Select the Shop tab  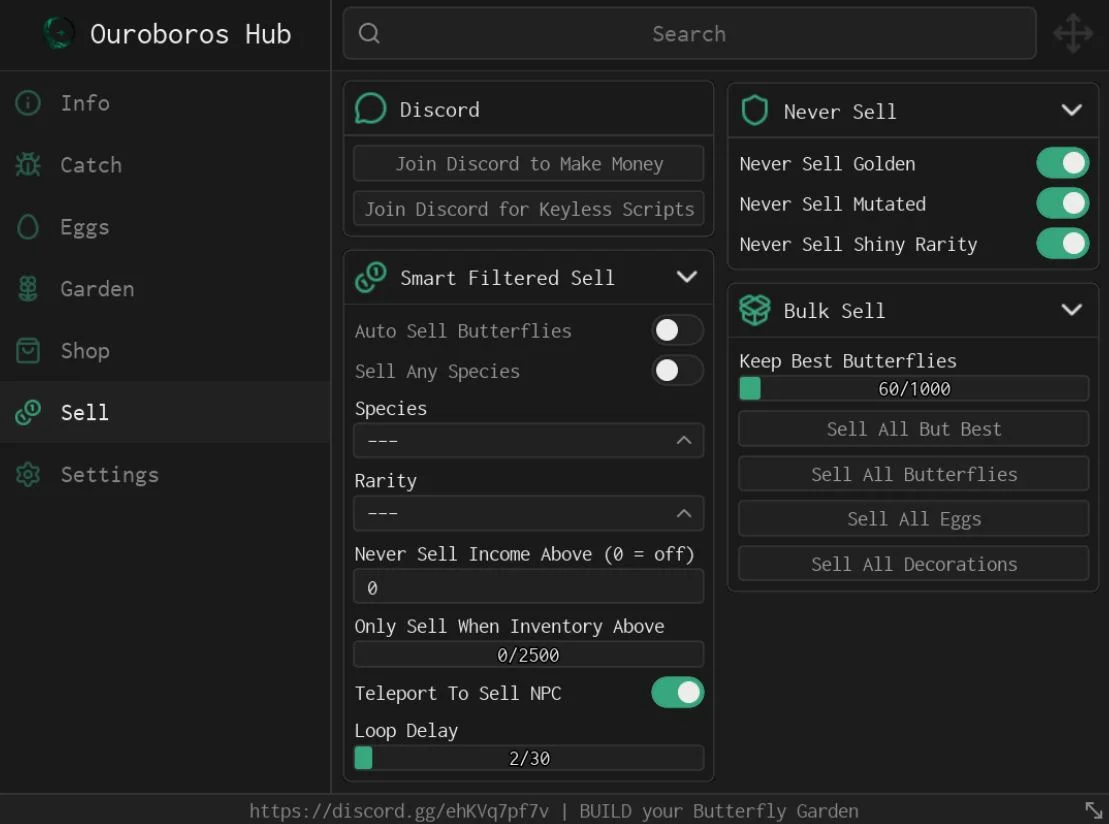(x=165, y=351)
